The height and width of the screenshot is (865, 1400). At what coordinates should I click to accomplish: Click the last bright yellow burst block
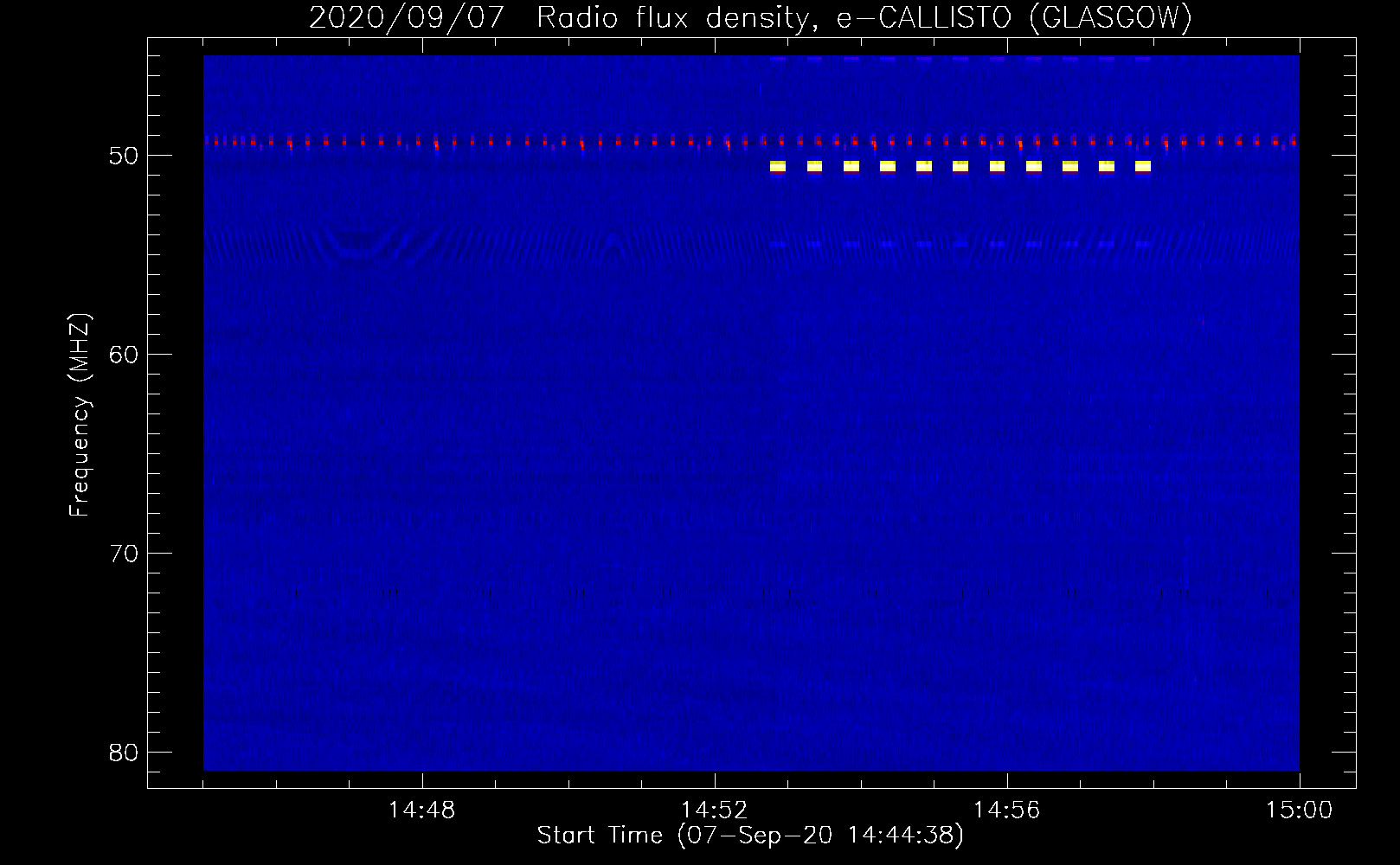(x=1143, y=166)
